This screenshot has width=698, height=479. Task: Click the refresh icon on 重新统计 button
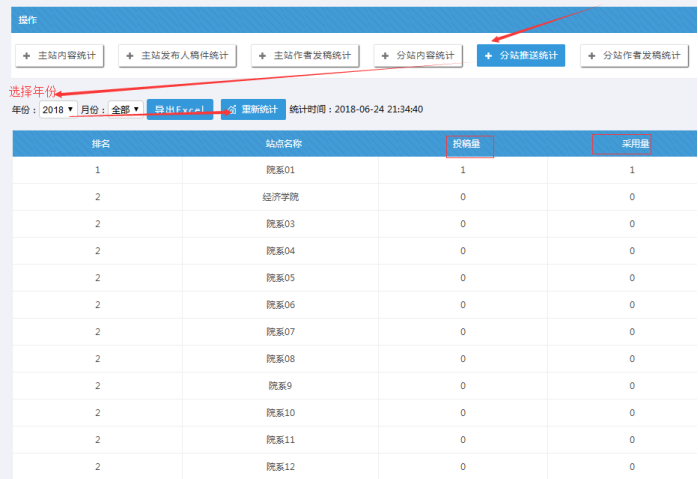click(232, 109)
